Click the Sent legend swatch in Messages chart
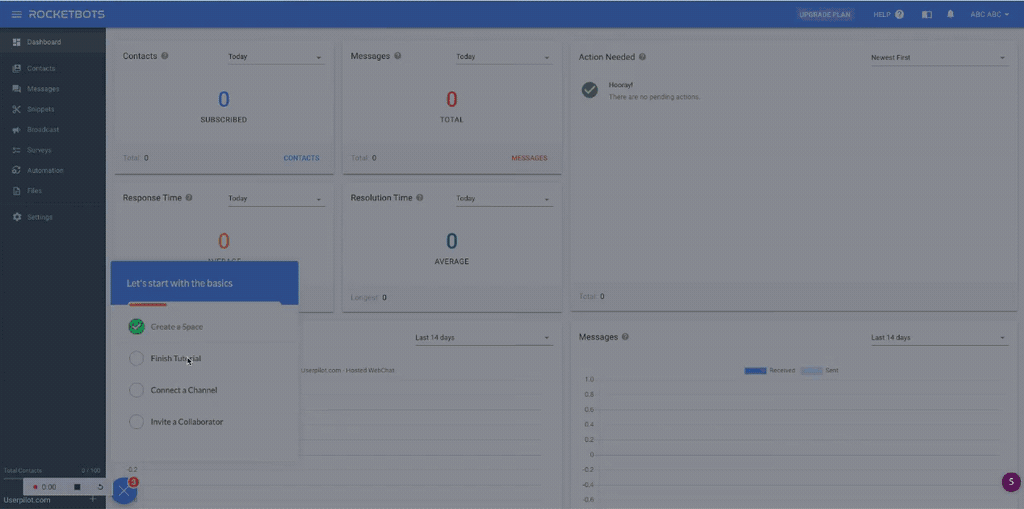The image size is (1024, 509). click(811, 370)
